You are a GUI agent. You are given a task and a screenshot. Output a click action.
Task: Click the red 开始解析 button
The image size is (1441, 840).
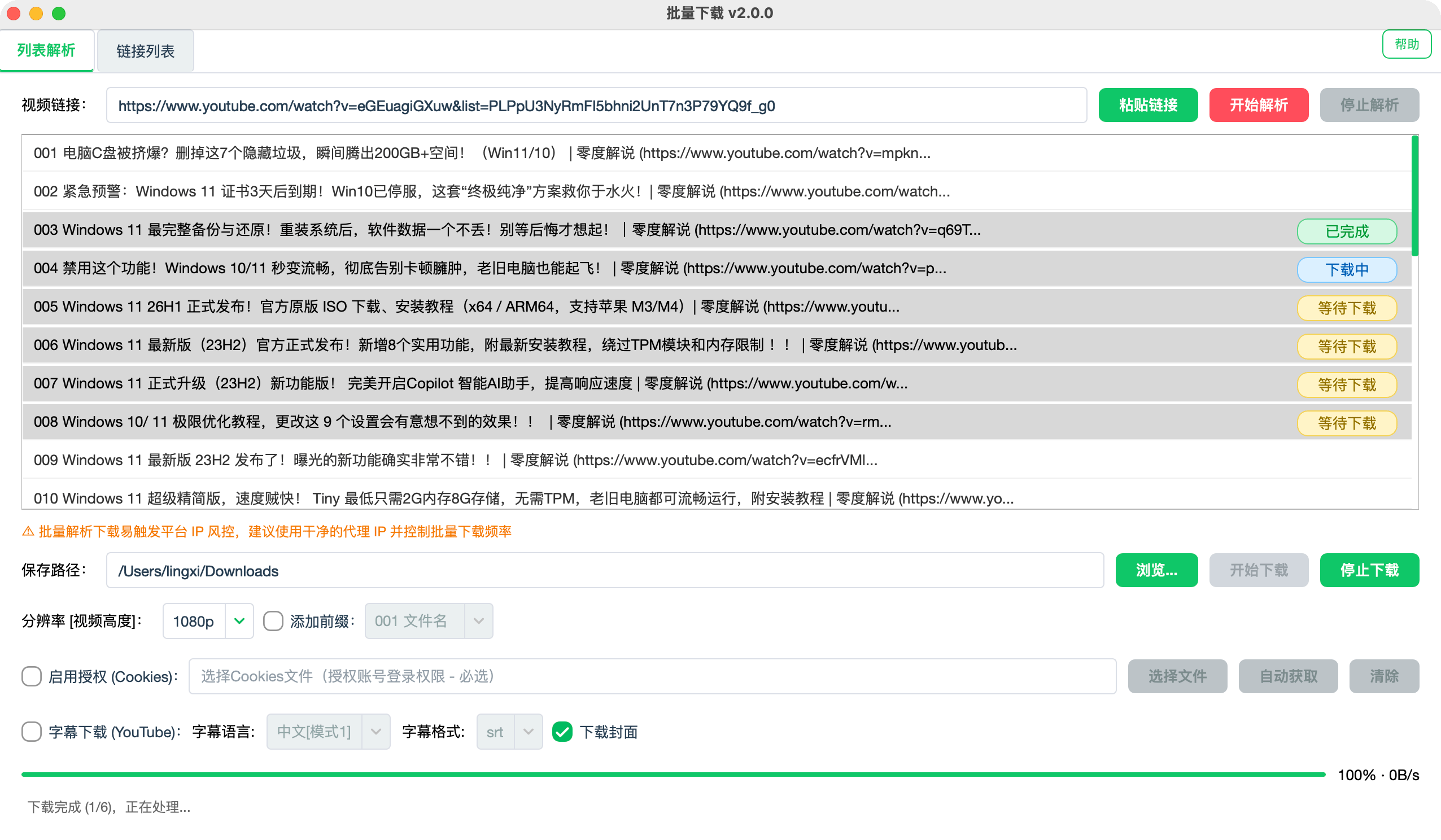1258,105
